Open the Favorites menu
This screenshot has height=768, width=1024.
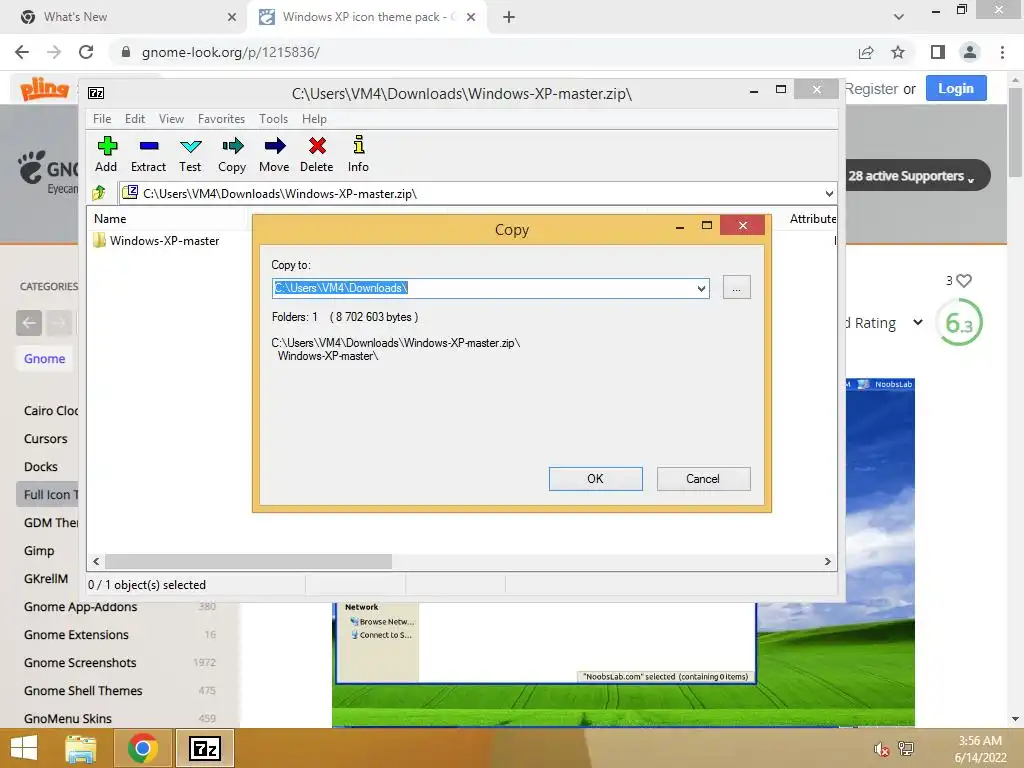click(221, 119)
